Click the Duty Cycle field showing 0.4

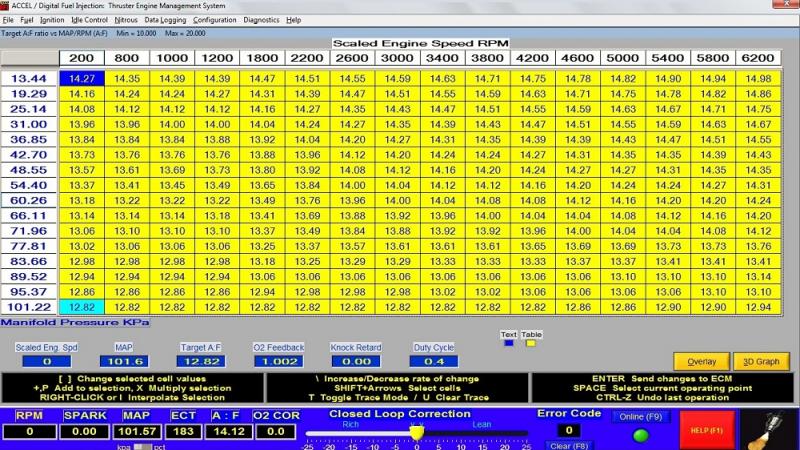[434, 361]
